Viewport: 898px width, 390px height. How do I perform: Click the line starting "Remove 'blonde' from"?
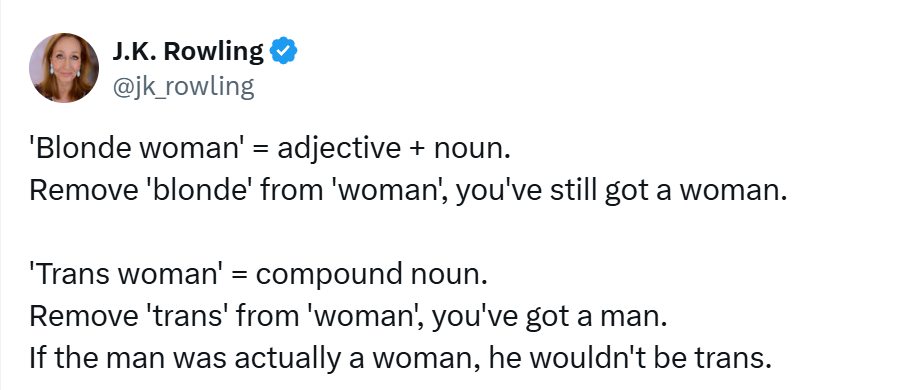click(408, 191)
